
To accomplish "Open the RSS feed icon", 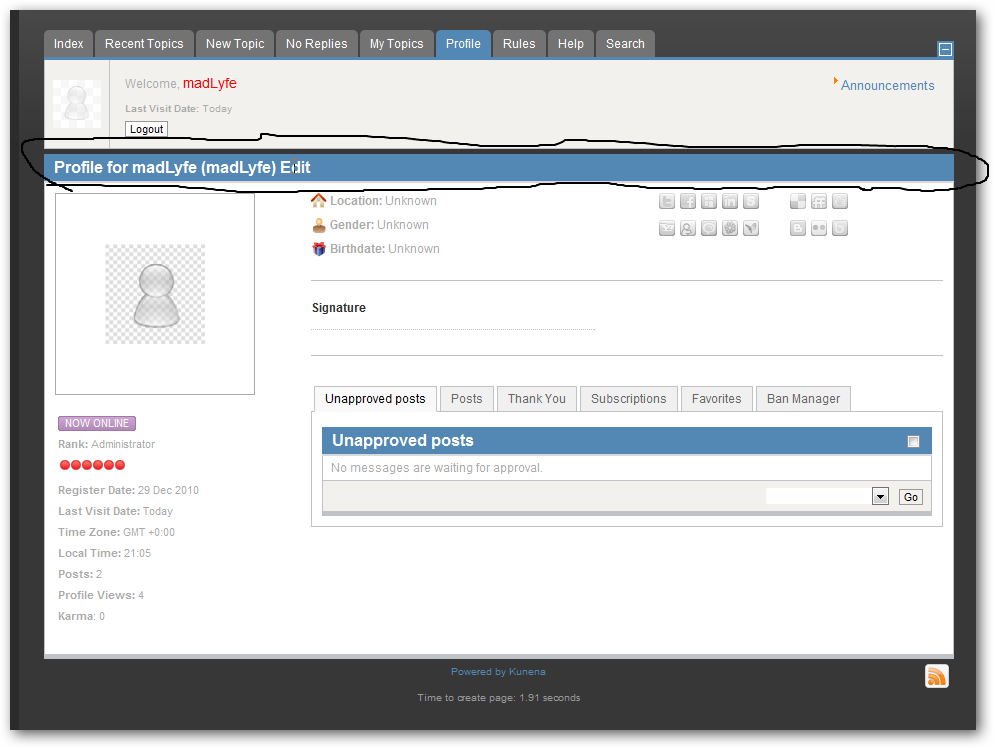I will coord(937,676).
